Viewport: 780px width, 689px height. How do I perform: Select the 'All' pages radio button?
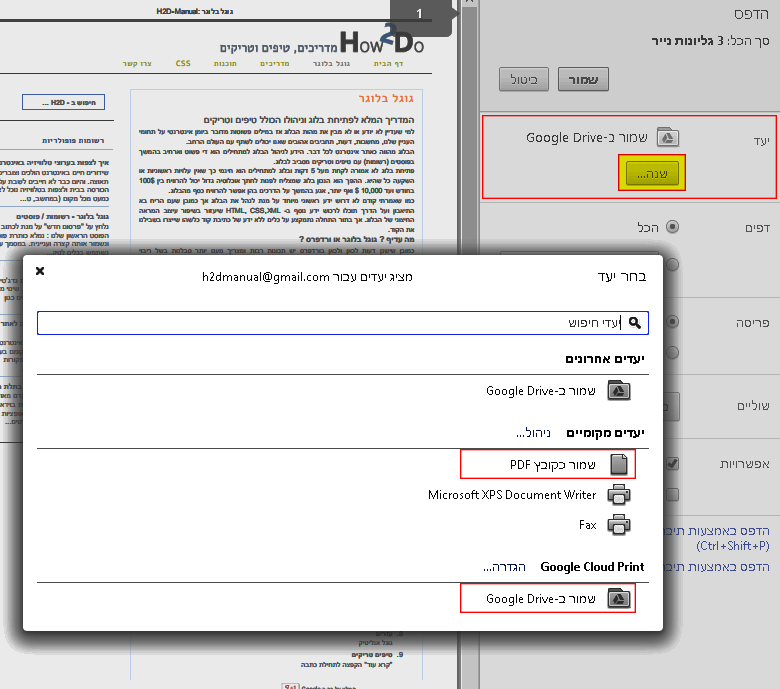coord(673,227)
